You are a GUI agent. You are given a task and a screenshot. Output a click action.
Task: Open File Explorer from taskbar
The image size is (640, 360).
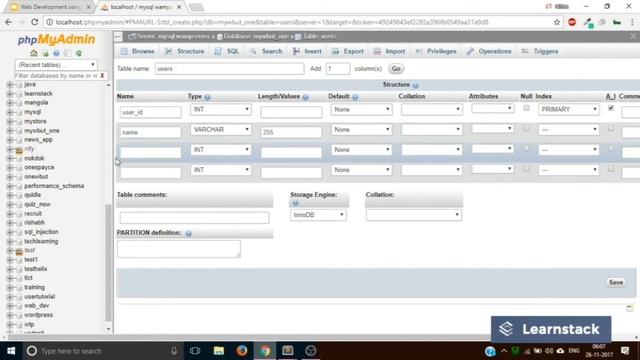[219, 351]
